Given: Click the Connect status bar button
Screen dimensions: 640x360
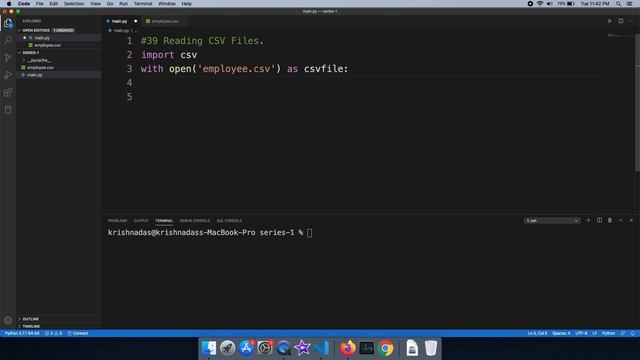Looking at the screenshot, I should click(78, 333).
